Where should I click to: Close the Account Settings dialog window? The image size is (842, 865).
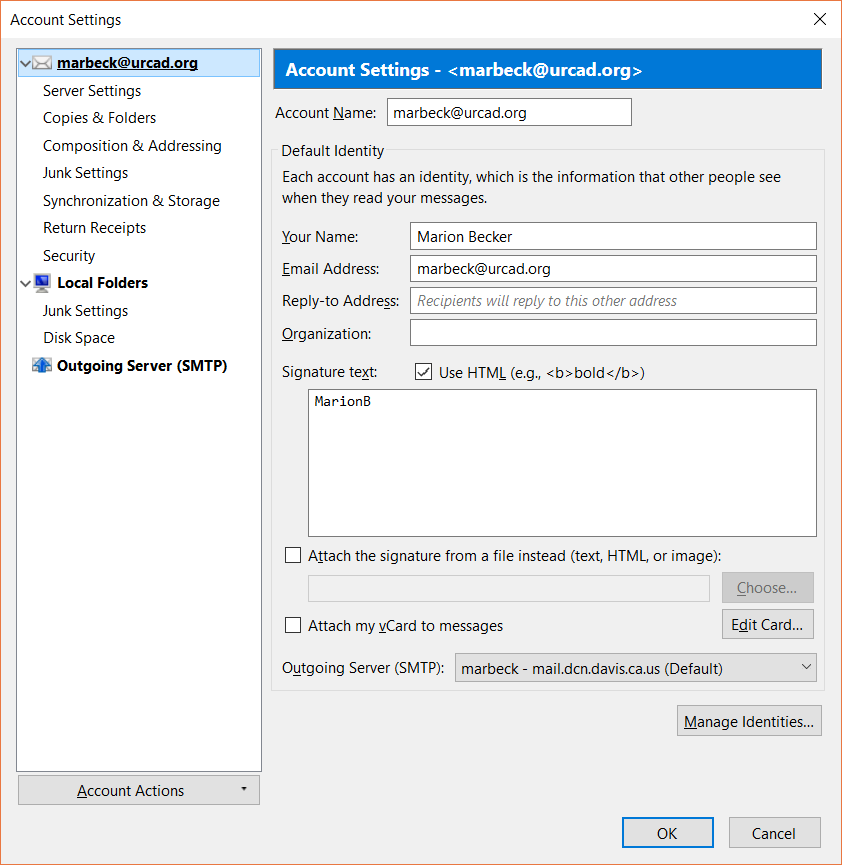820,19
